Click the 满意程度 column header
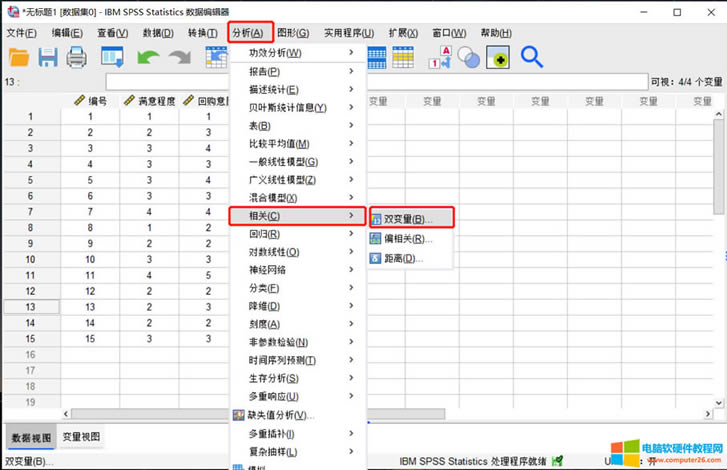This screenshot has height=470, width=727. pos(150,101)
